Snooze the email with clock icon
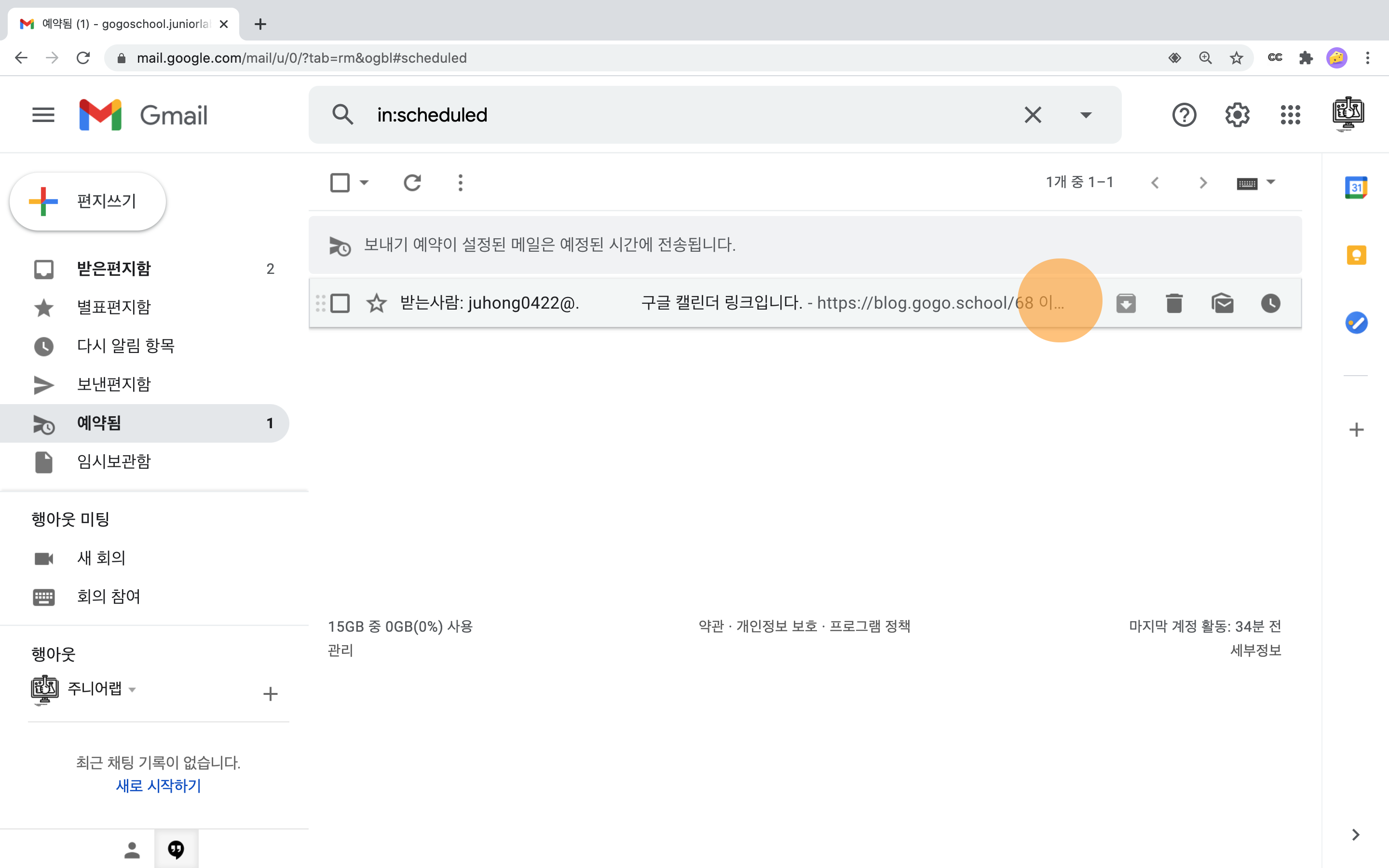The width and height of the screenshot is (1389, 868). (x=1270, y=303)
